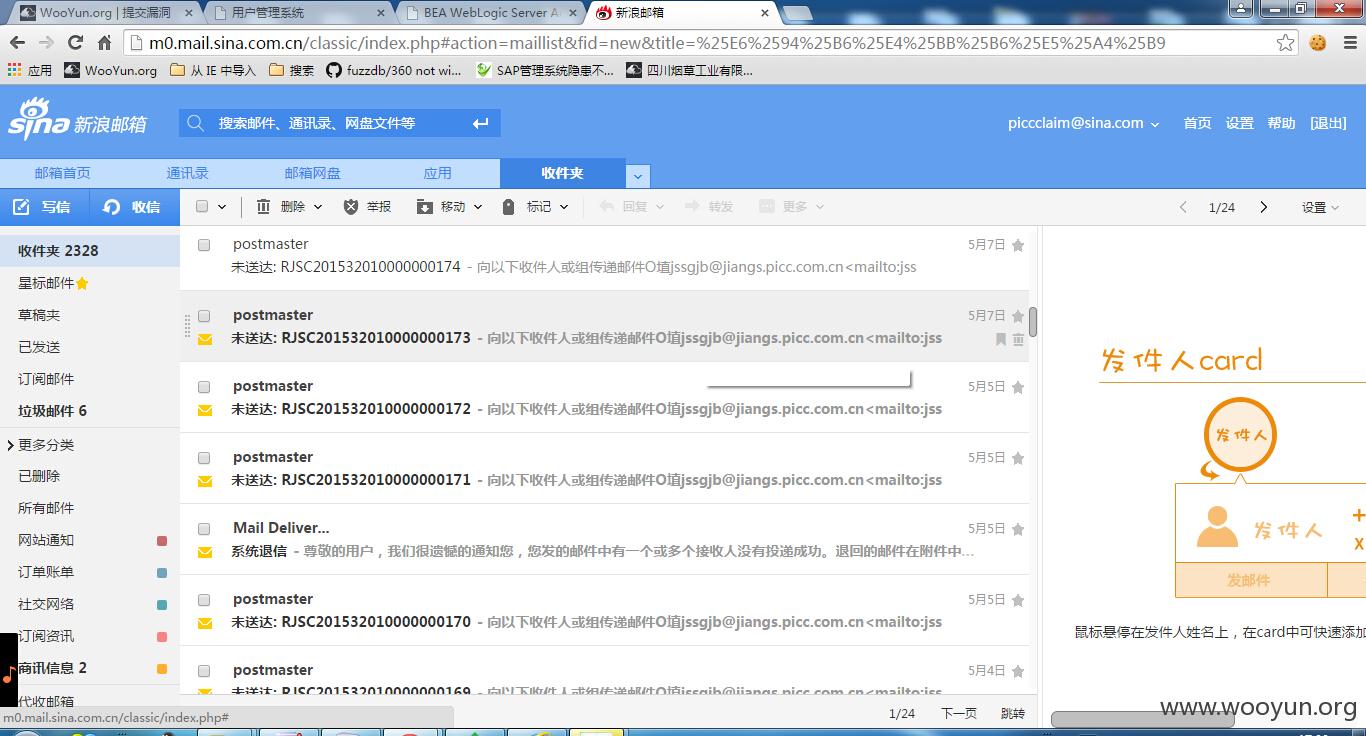Star the RJSC201532010000000173 email
The height and width of the screenshot is (736, 1366).
click(1018, 316)
